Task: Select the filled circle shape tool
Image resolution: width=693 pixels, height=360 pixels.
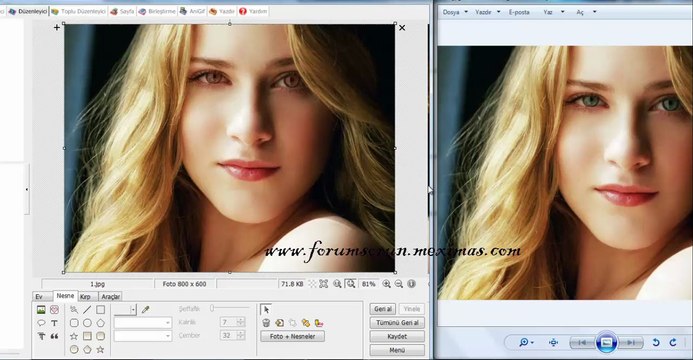Action: pos(74,349)
